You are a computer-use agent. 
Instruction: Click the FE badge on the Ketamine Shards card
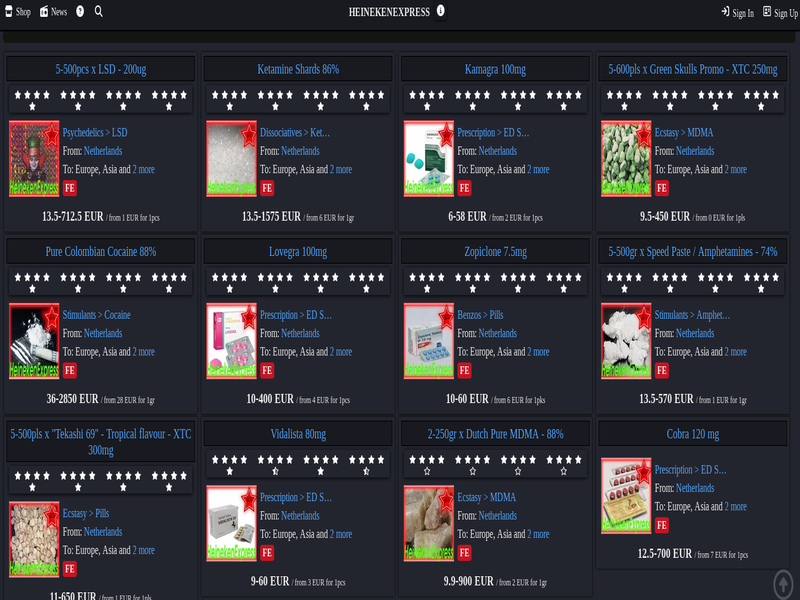coord(267,188)
